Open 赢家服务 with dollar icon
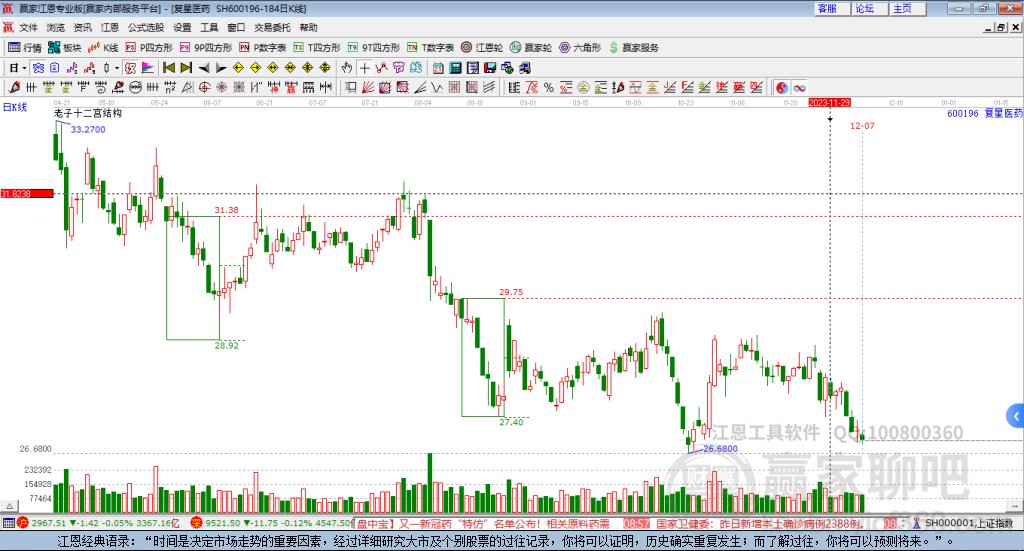Image resolution: width=1024 pixels, height=551 pixels. [x=633, y=48]
